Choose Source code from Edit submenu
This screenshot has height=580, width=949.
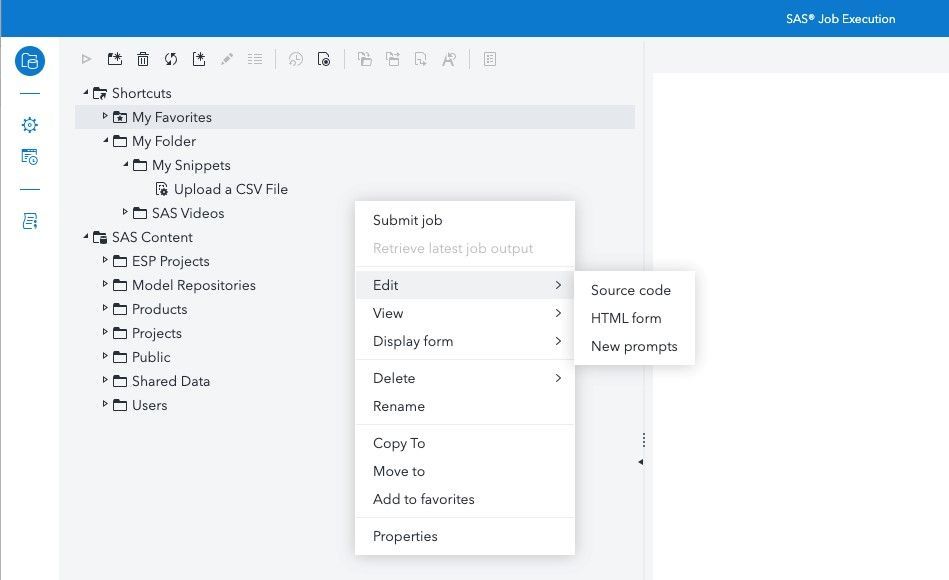coord(630,290)
